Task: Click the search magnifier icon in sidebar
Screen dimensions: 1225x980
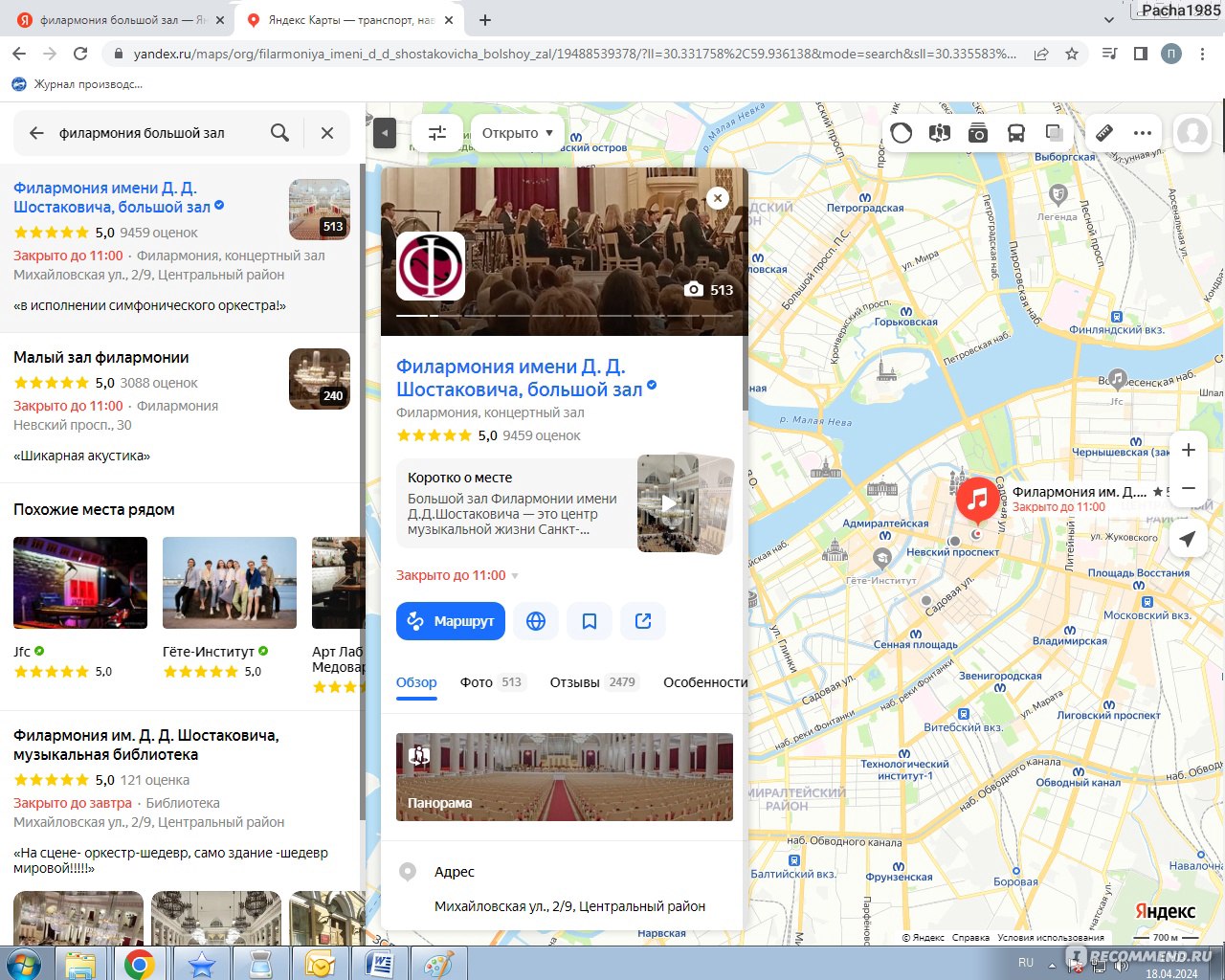Action: coord(279,133)
